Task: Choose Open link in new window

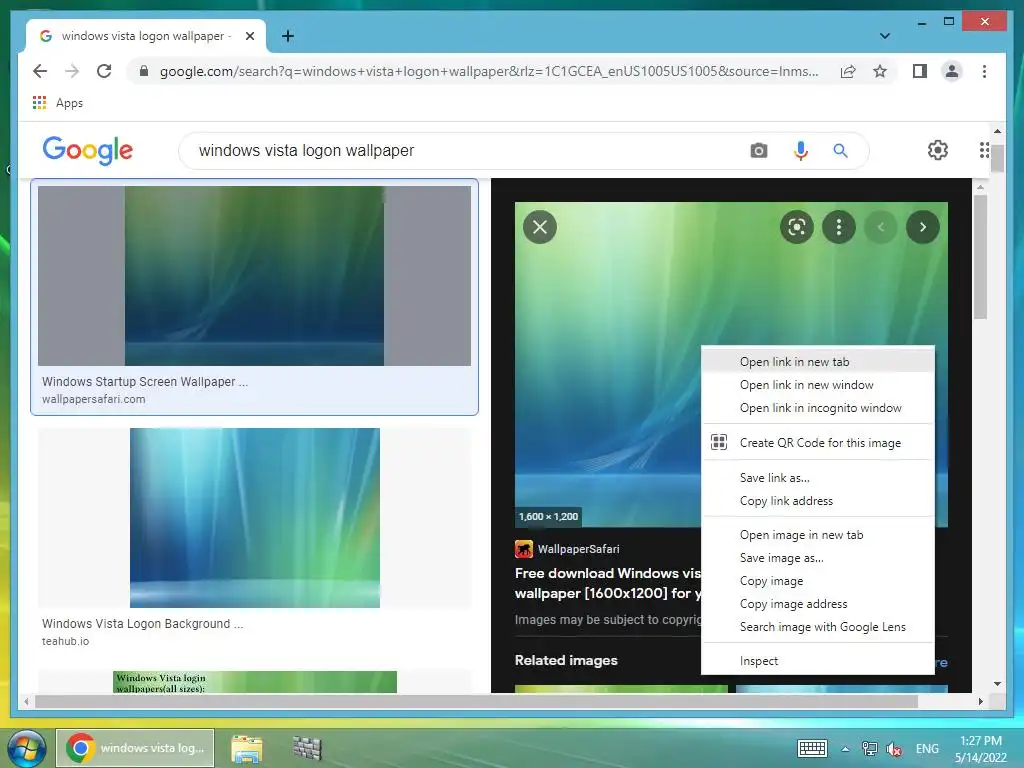Action: (x=818, y=385)
